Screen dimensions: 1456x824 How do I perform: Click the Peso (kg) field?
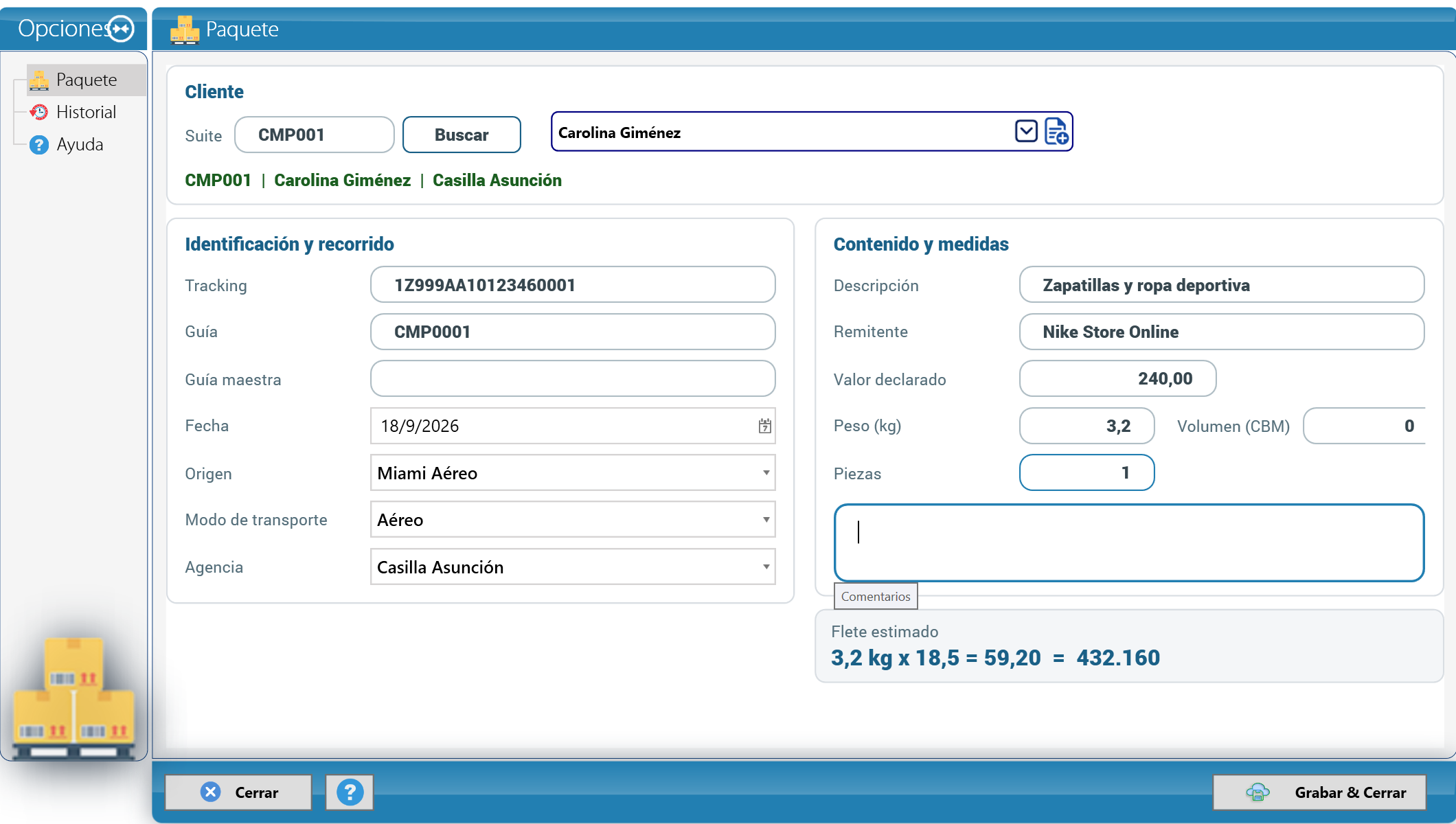(x=1087, y=426)
